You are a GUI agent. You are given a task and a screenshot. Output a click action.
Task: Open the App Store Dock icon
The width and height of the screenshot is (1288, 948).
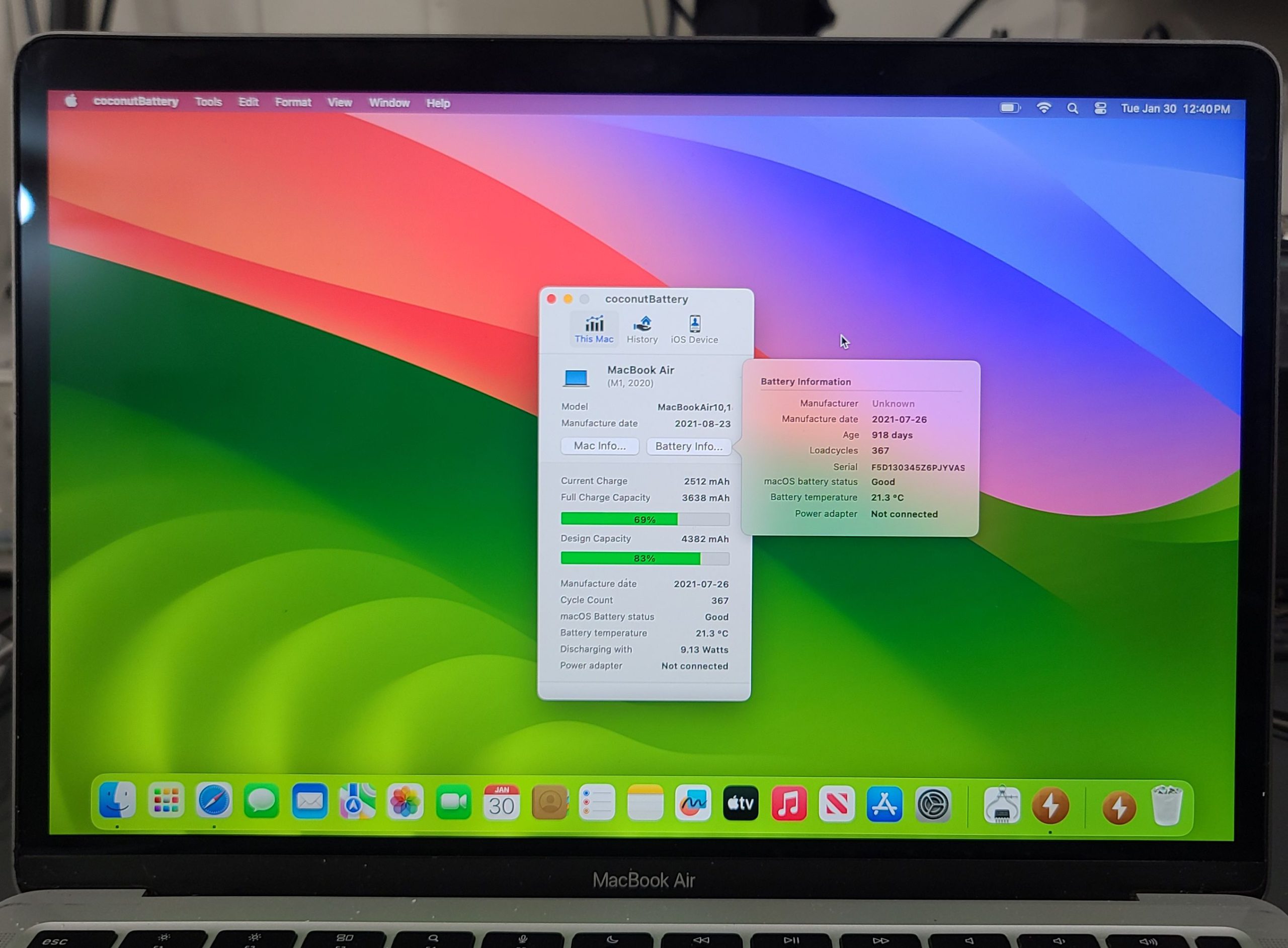point(884,805)
